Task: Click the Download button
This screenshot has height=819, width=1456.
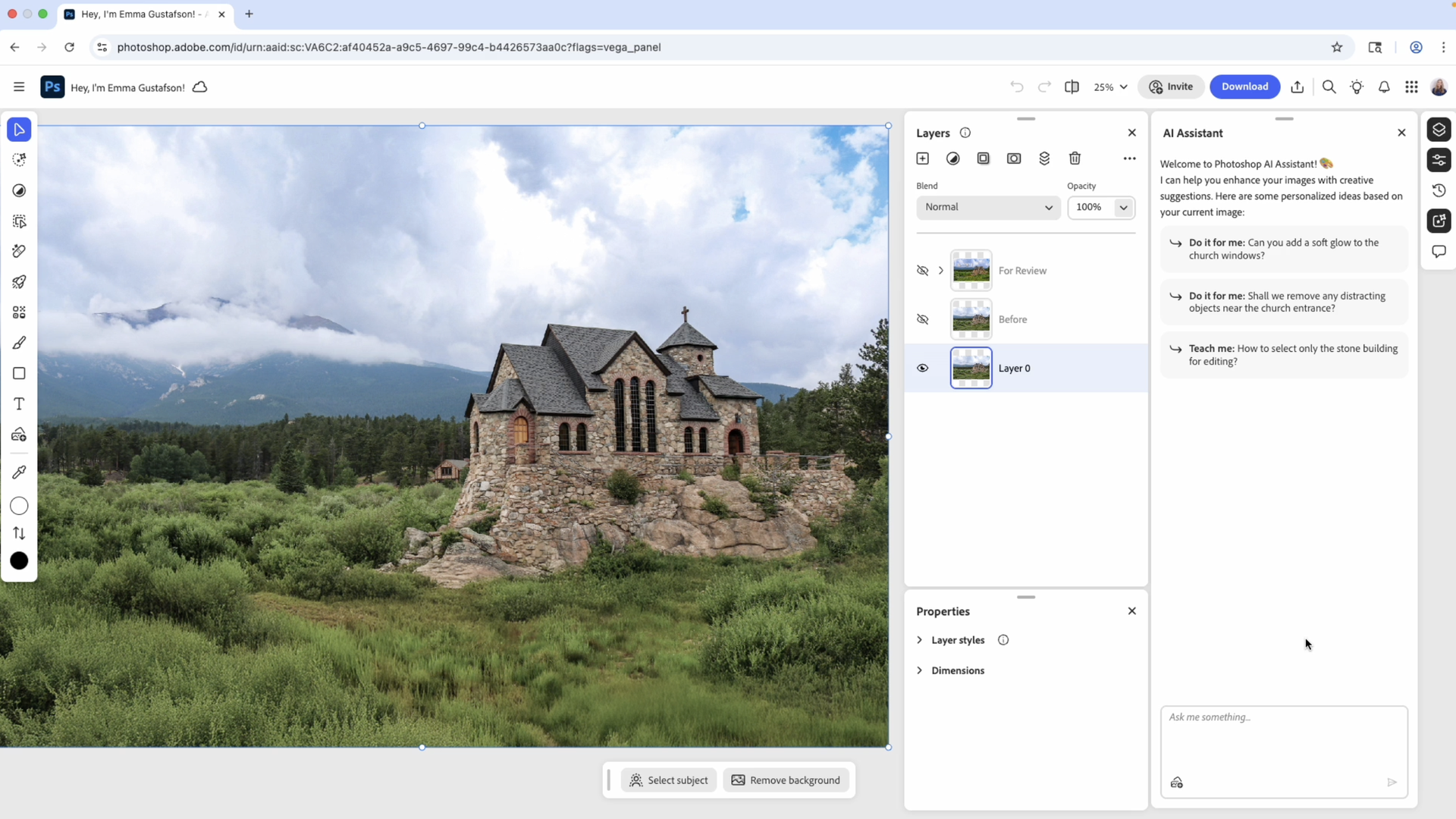Action: [x=1245, y=86]
